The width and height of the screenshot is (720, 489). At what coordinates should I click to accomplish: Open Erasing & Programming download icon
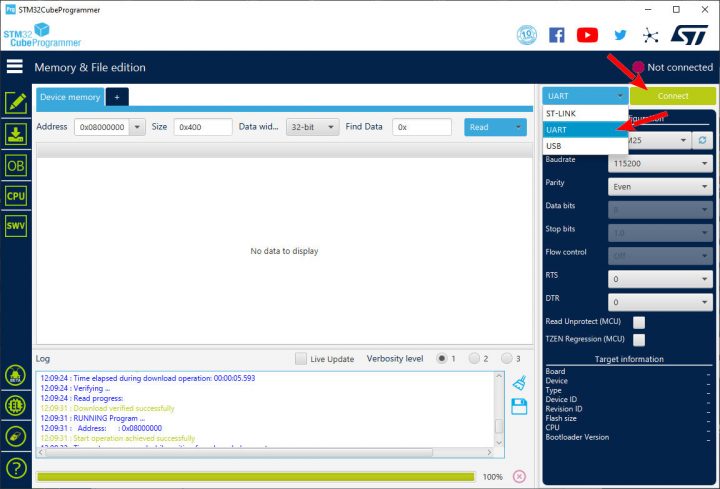tap(16, 134)
